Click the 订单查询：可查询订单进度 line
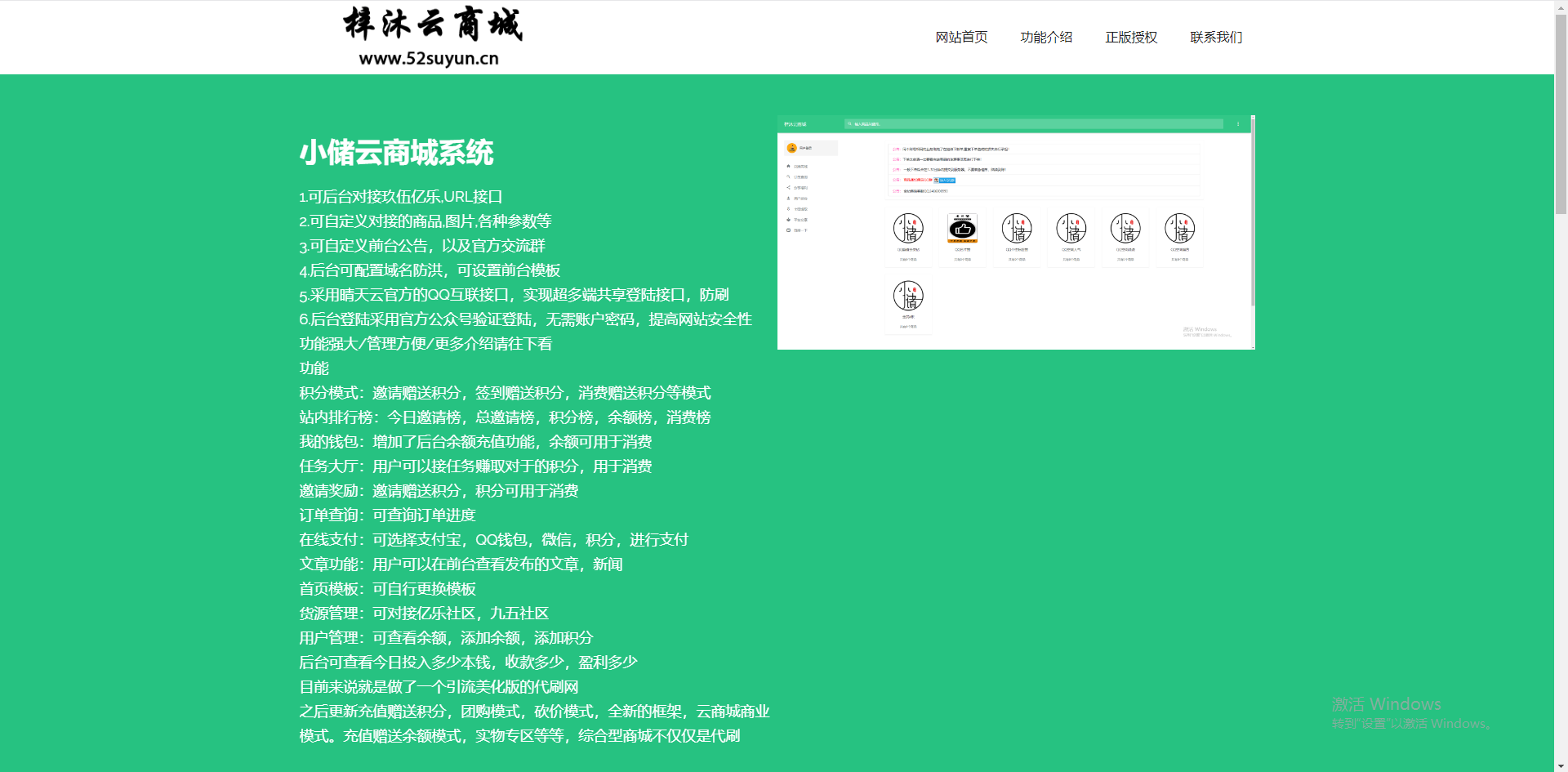The image size is (1568, 772). 387,515
